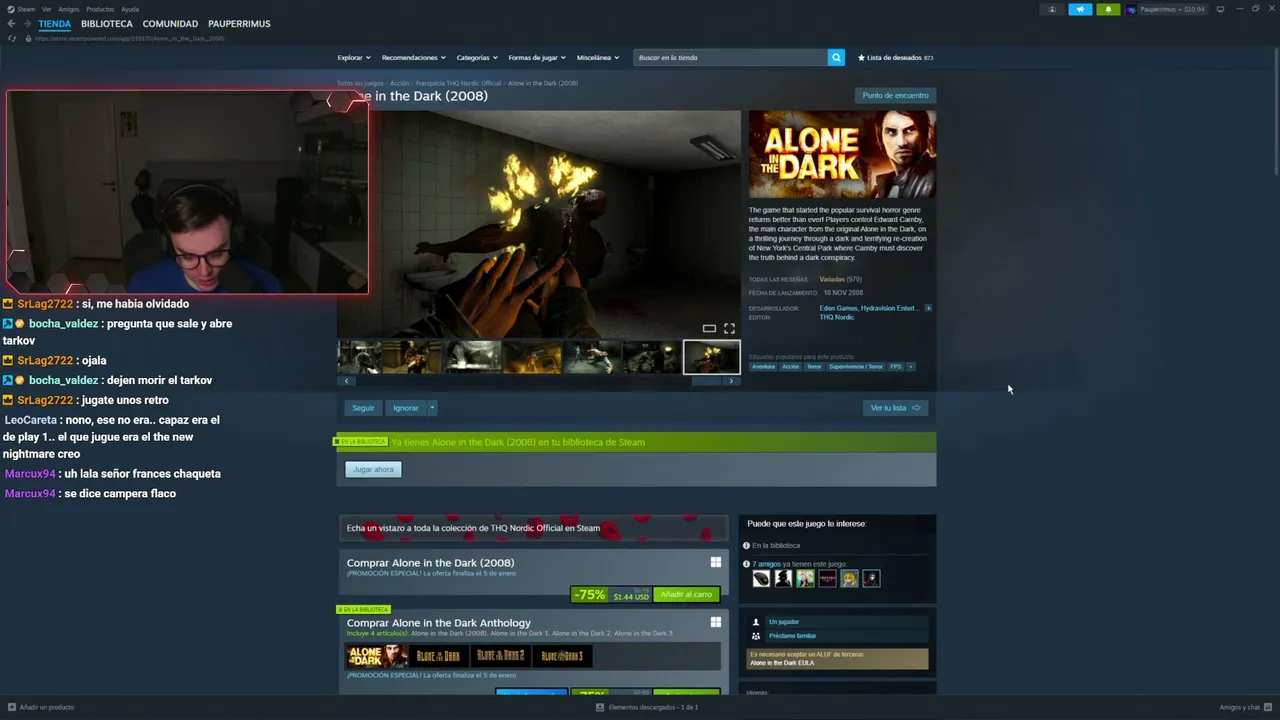Viewport: 1280px width, 720px height.
Task: Open Big Picture mode icon
Action: (x=1220, y=9)
